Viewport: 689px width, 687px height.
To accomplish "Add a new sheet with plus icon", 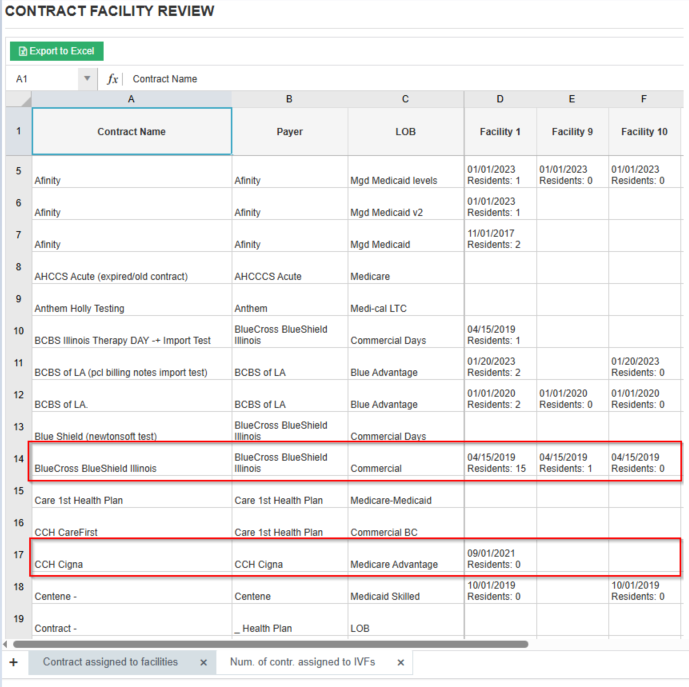I will [14, 662].
